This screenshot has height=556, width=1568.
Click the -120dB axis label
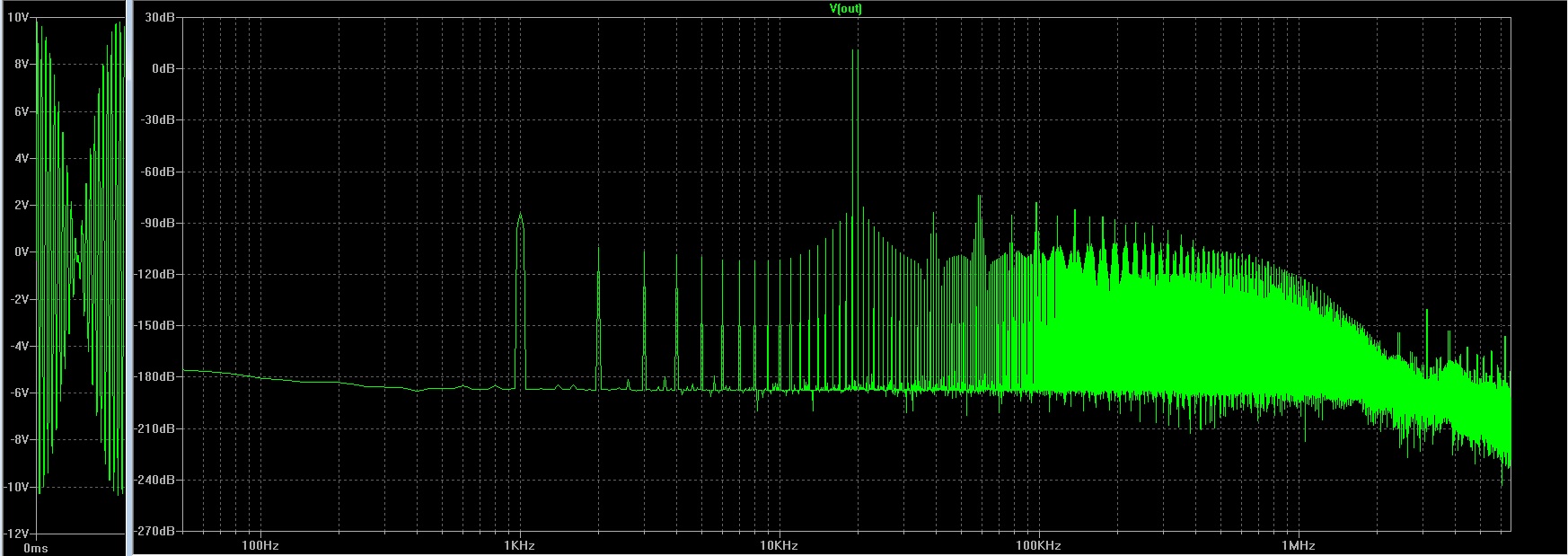click(x=155, y=275)
